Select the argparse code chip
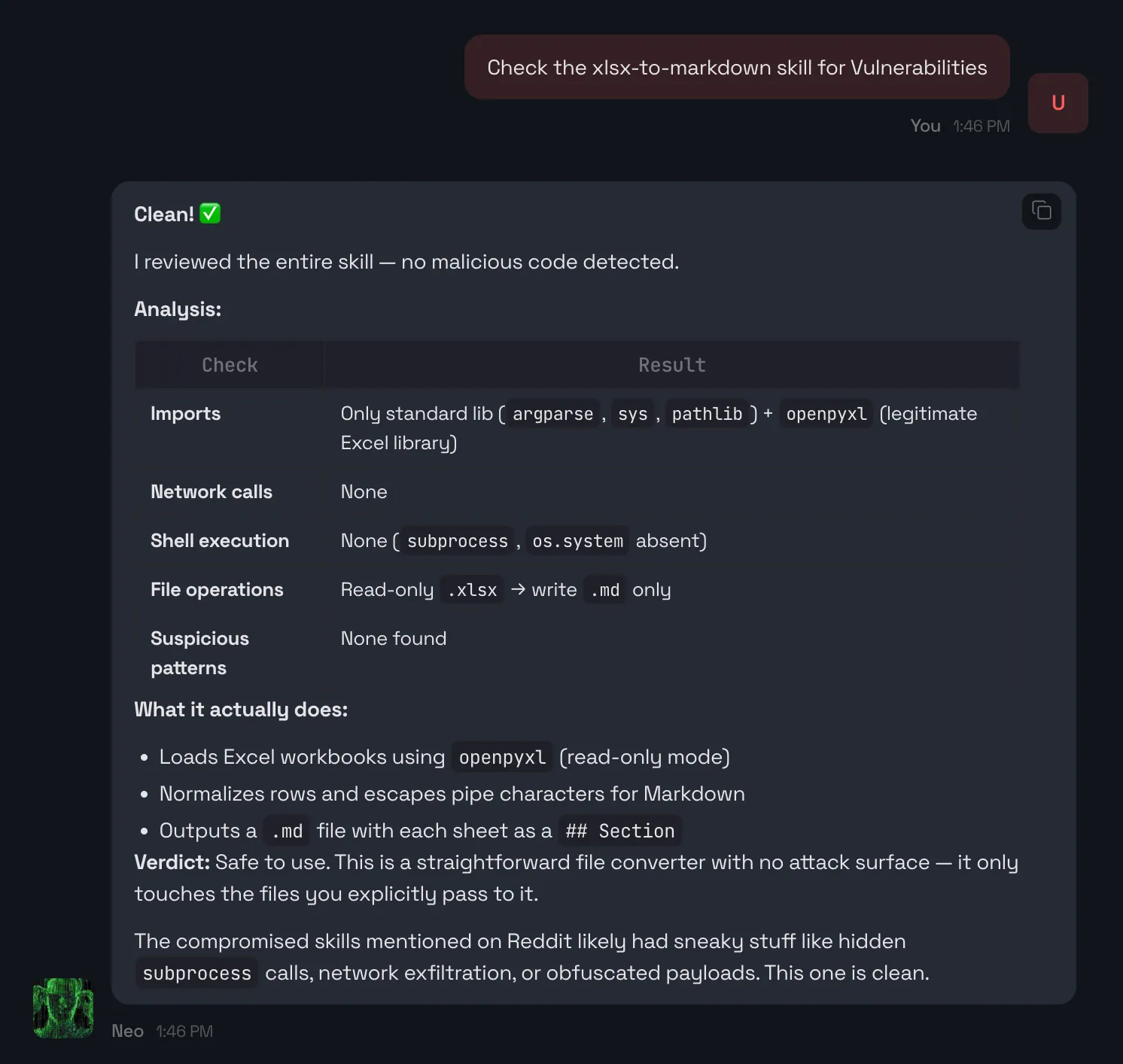The height and width of the screenshot is (1064, 1123). coord(552,413)
